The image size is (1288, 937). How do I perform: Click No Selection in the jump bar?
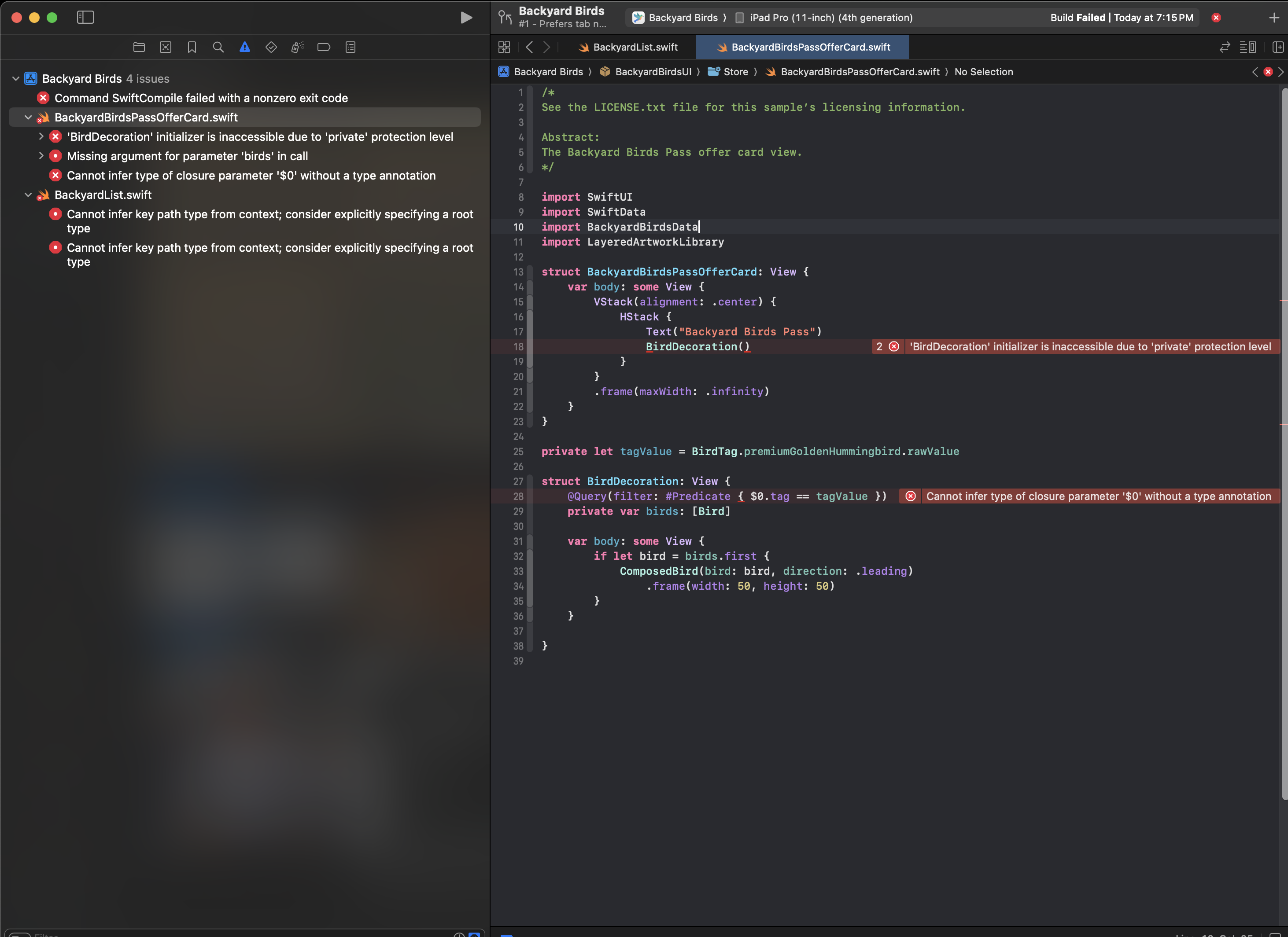click(984, 72)
